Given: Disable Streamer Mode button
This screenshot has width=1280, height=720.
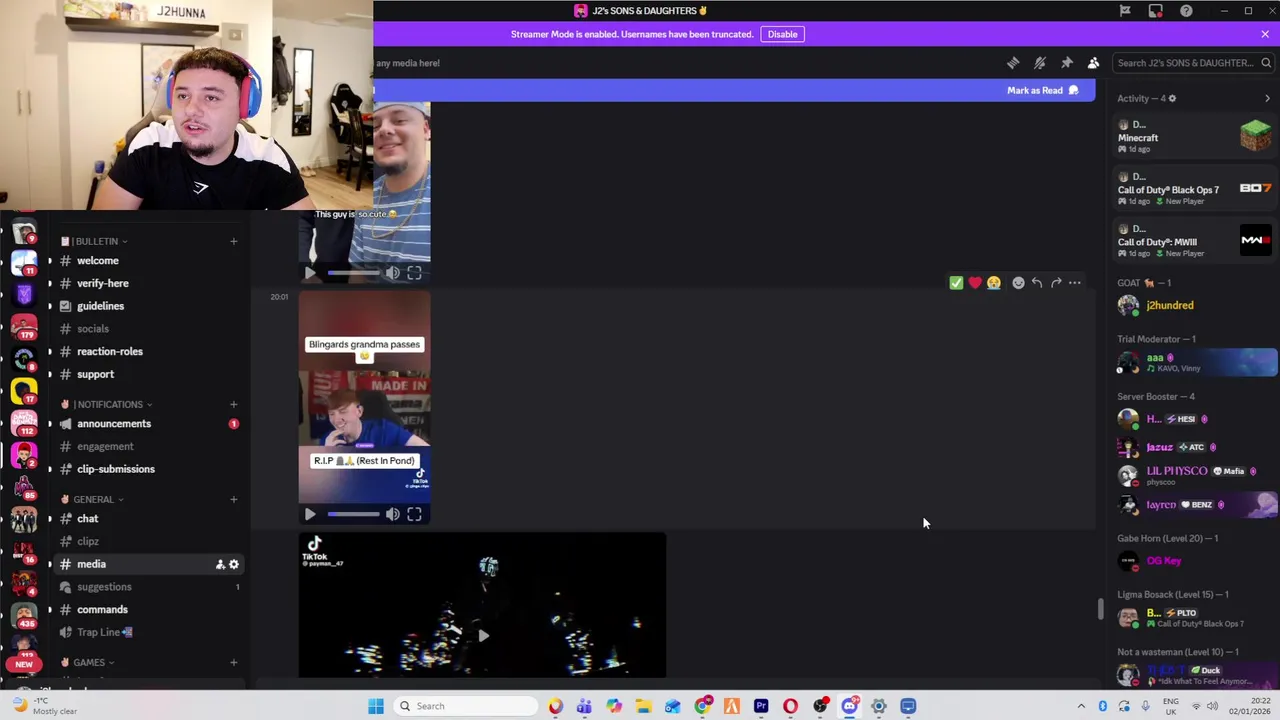Looking at the screenshot, I should [782, 34].
